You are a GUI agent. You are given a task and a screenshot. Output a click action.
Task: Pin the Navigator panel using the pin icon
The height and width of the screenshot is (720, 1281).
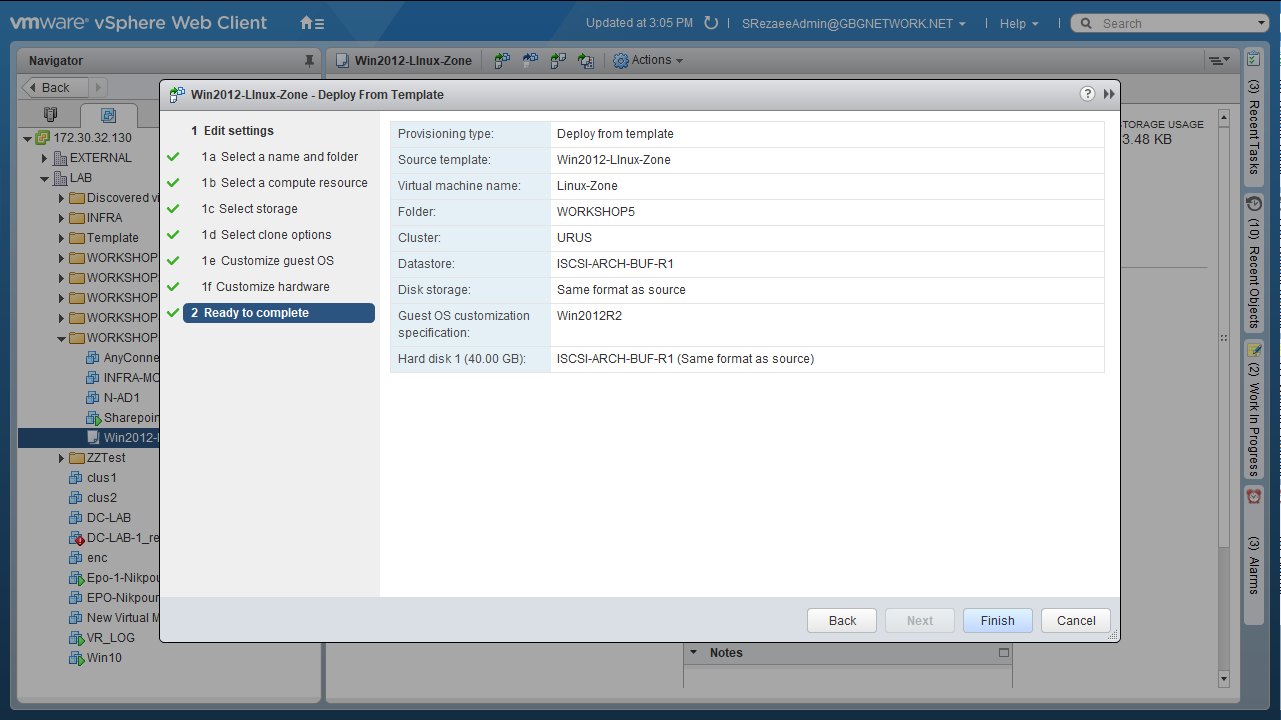click(309, 61)
